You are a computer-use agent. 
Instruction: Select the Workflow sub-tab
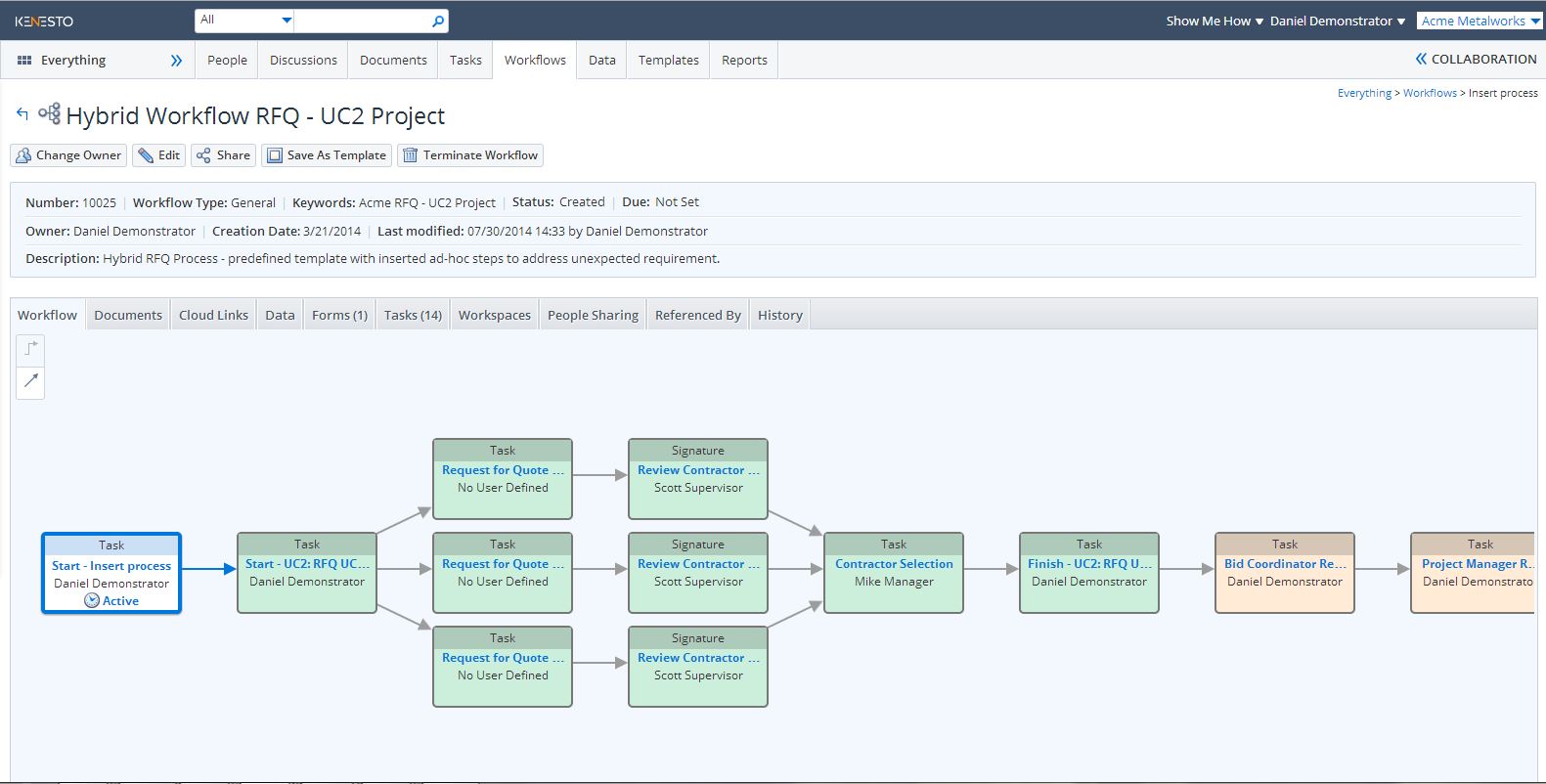click(x=47, y=315)
